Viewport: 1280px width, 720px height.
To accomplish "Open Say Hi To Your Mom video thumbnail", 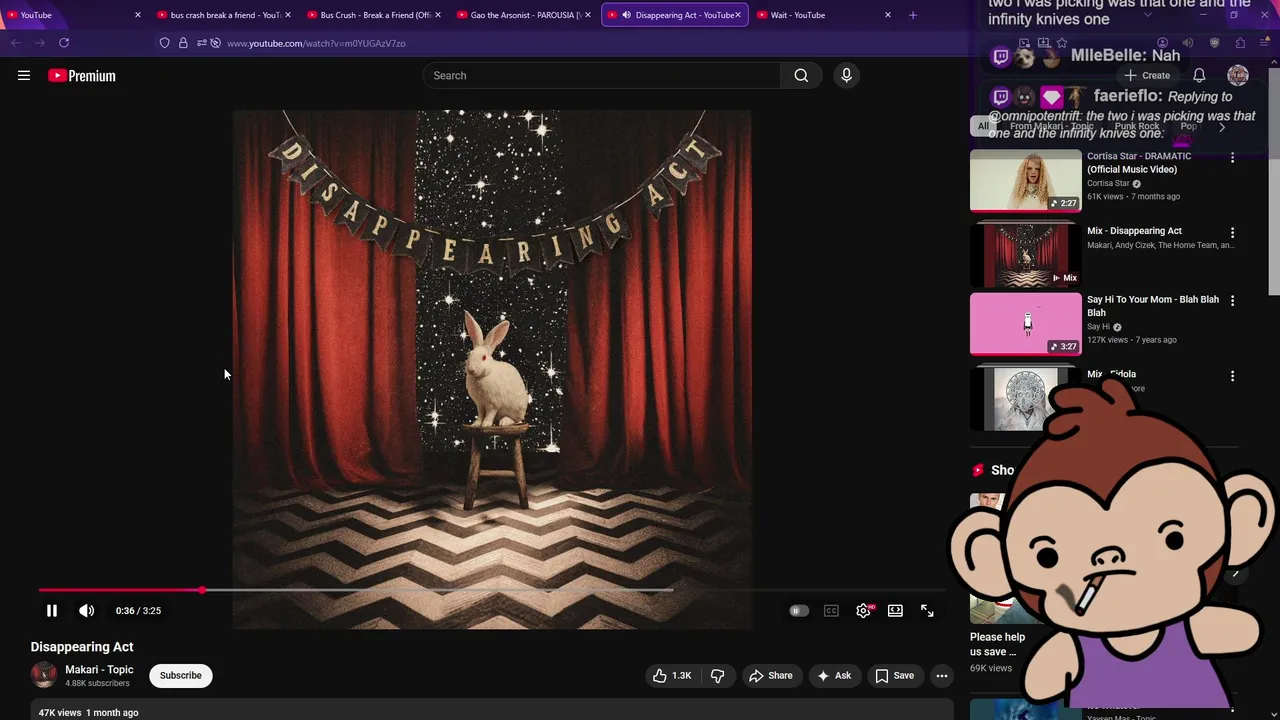I will point(1025,324).
